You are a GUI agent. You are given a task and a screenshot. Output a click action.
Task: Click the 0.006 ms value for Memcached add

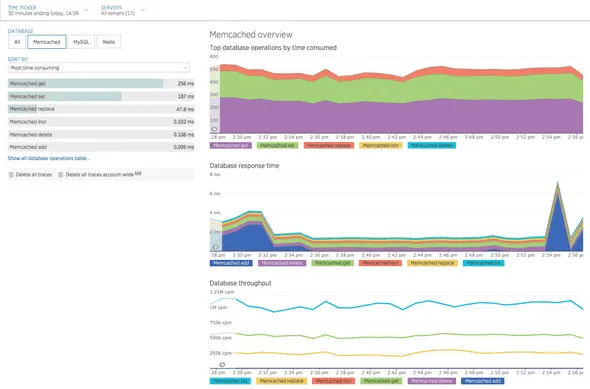184,147
